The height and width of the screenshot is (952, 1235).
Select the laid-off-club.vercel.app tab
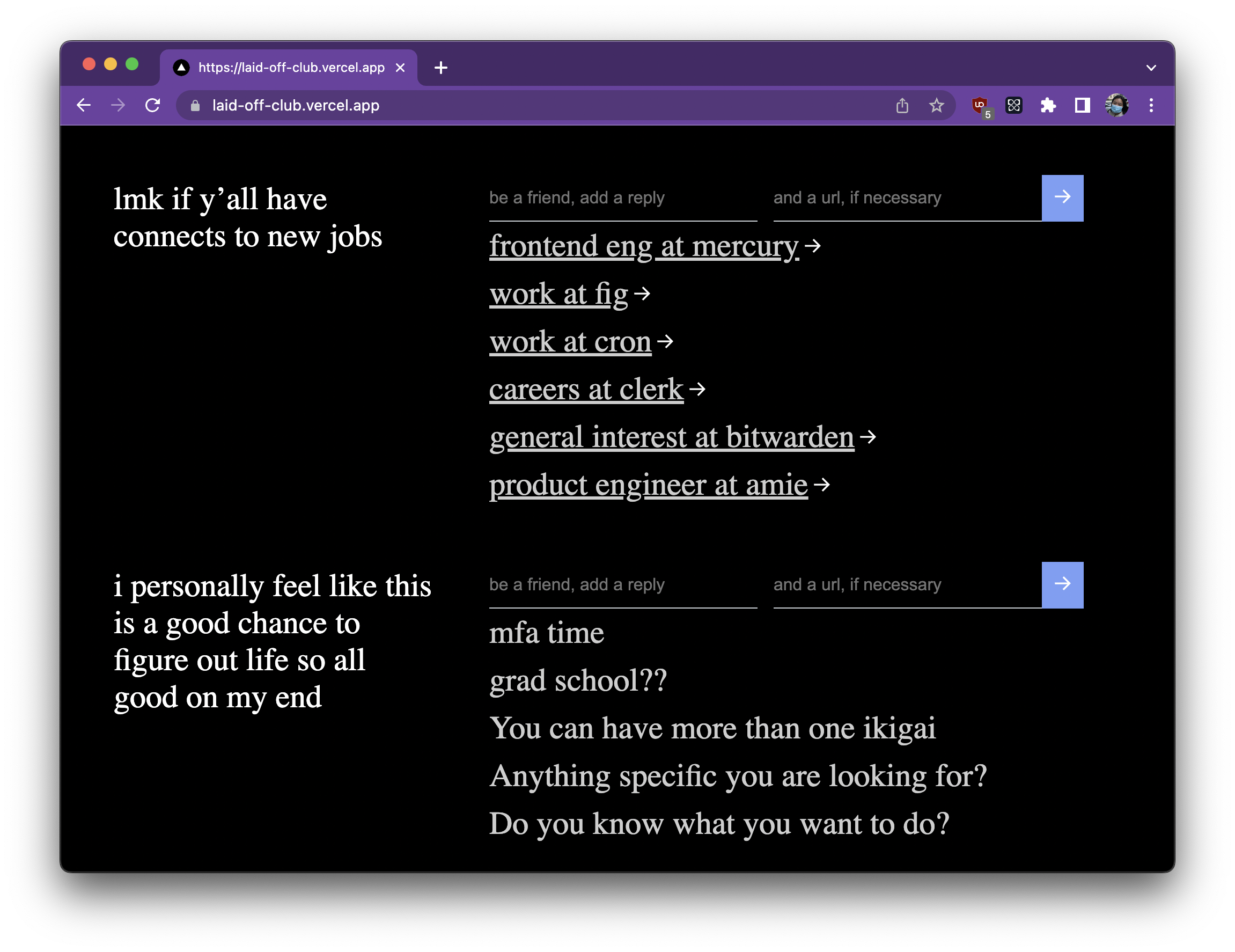pyautogui.click(x=289, y=68)
